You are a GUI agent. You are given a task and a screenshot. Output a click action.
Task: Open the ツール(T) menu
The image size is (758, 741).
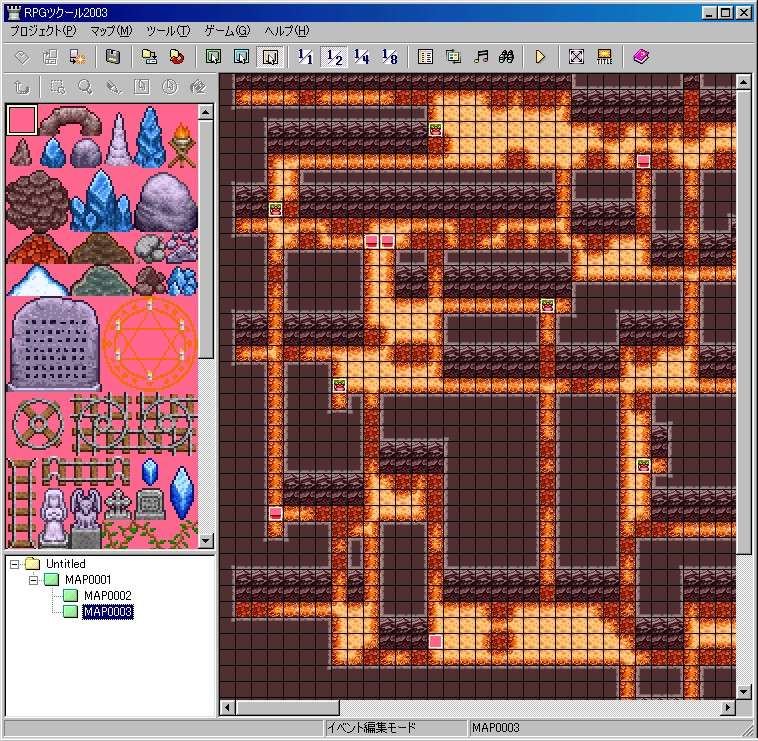click(x=168, y=31)
